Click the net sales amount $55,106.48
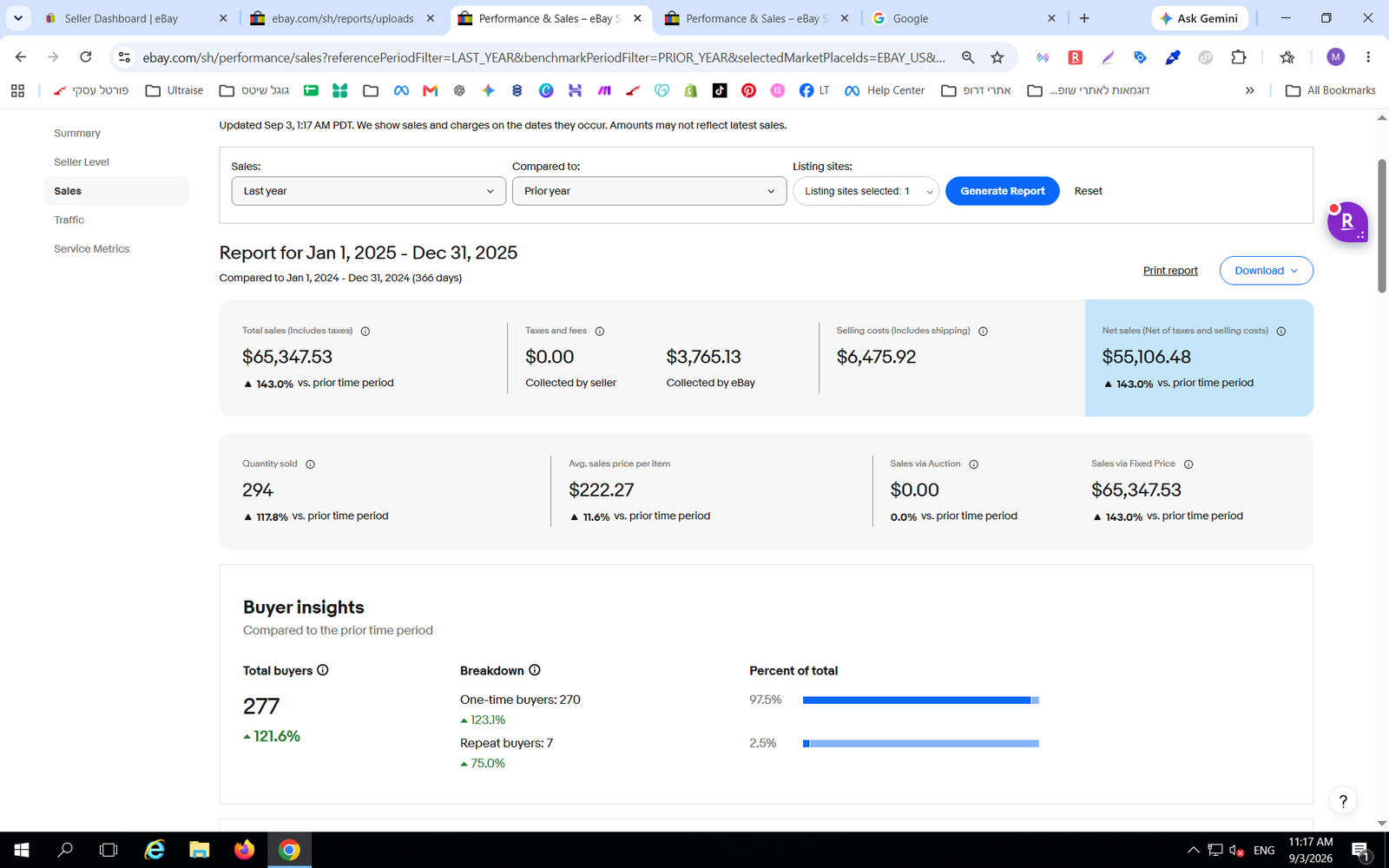This screenshot has height=868, width=1389. [1147, 357]
